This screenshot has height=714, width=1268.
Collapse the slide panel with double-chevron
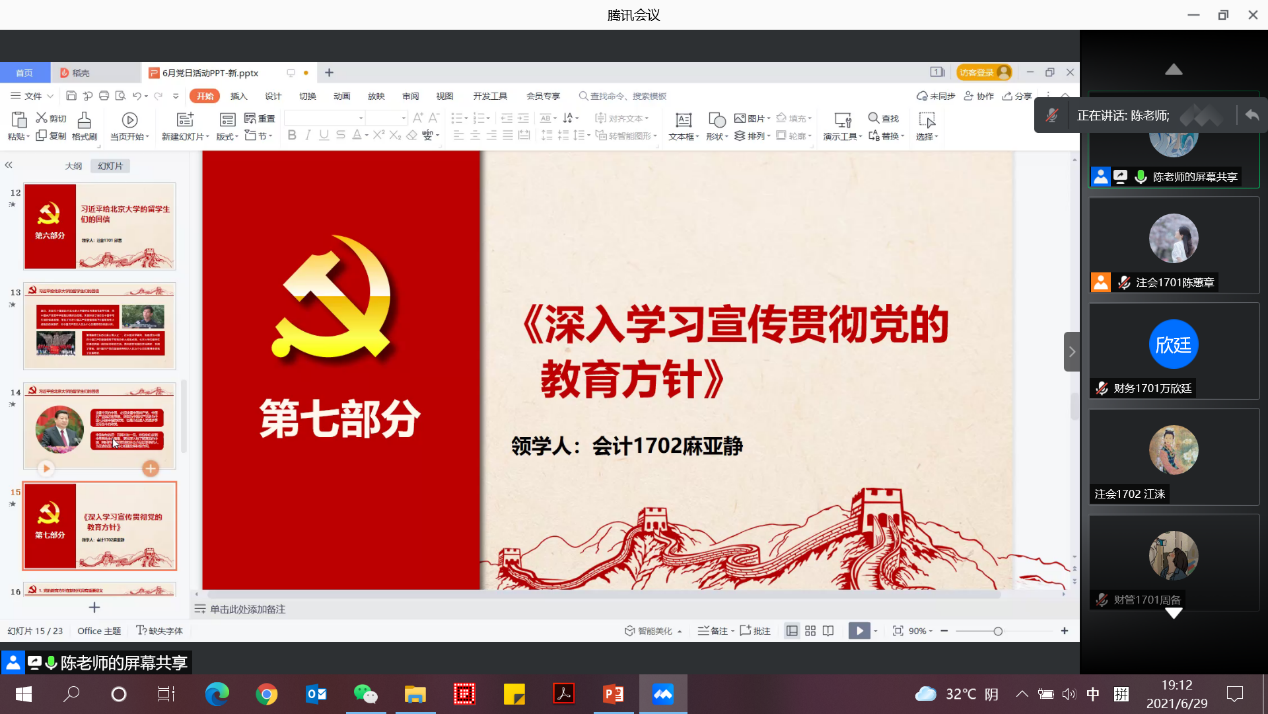pos(9,166)
